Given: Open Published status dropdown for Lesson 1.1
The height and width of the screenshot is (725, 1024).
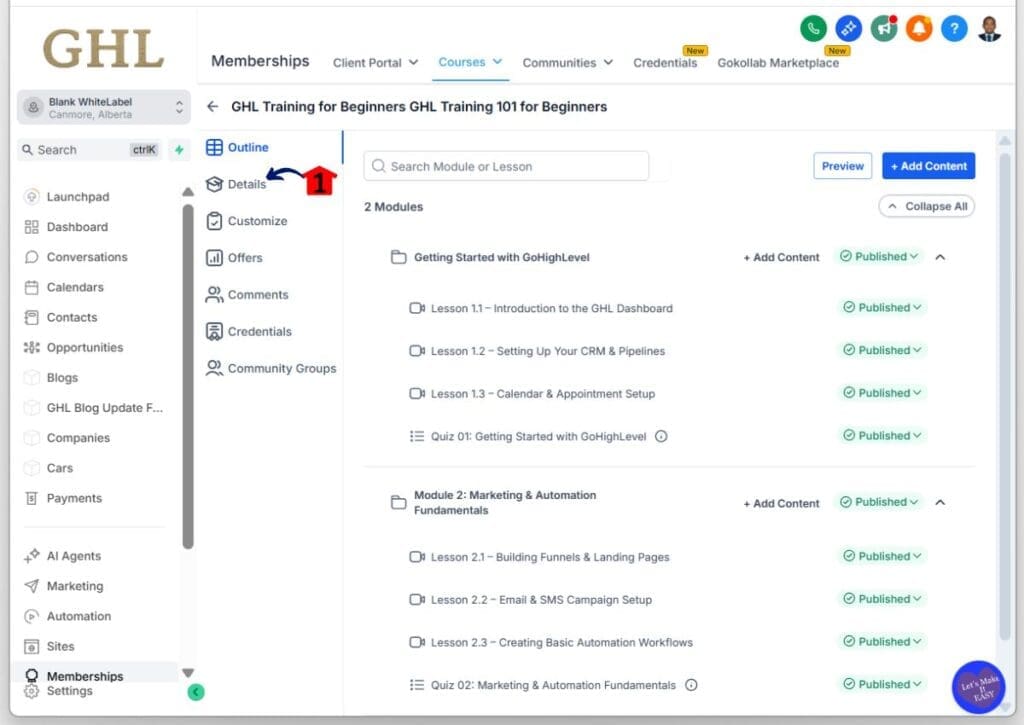Looking at the screenshot, I should pyautogui.click(x=882, y=308).
